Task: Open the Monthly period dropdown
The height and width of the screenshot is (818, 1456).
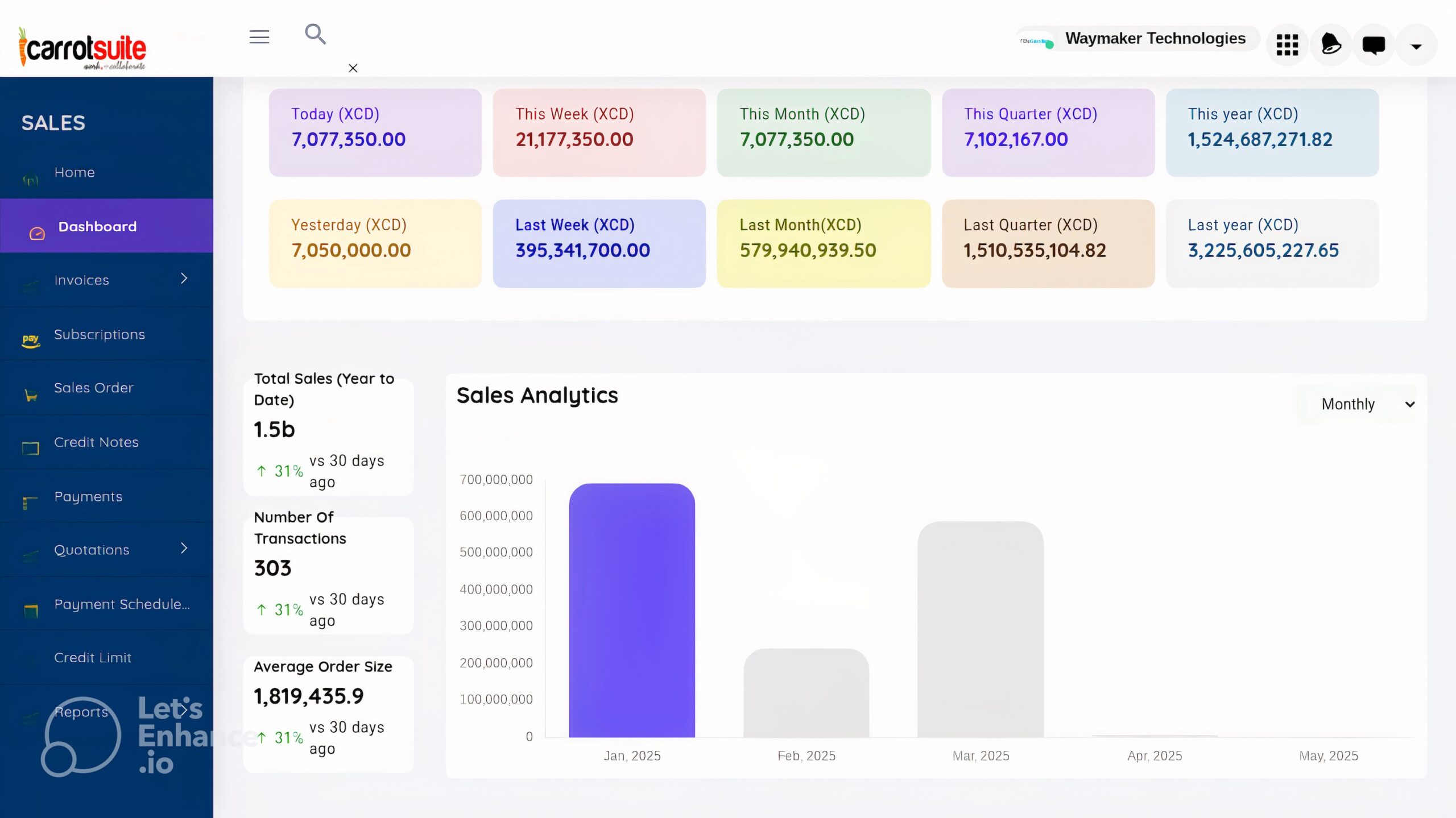Action: [x=1356, y=404]
